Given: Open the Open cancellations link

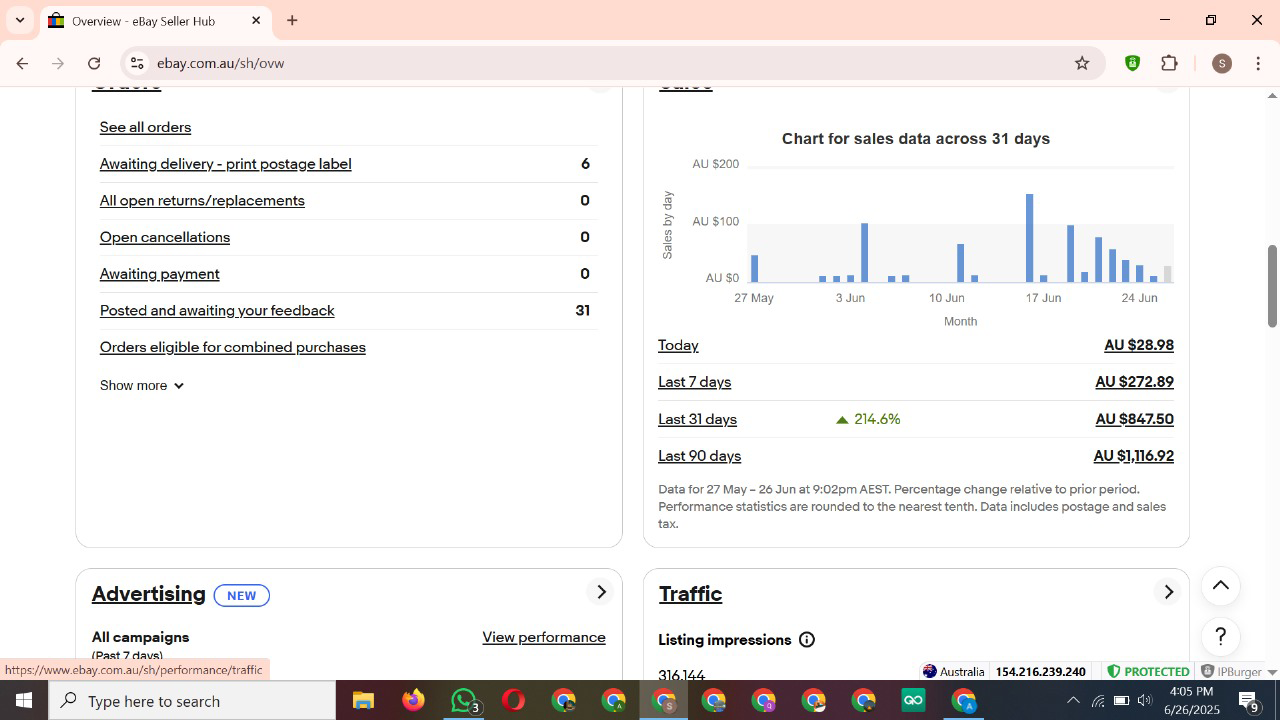Looking at the screenshot, I should 165,237.
